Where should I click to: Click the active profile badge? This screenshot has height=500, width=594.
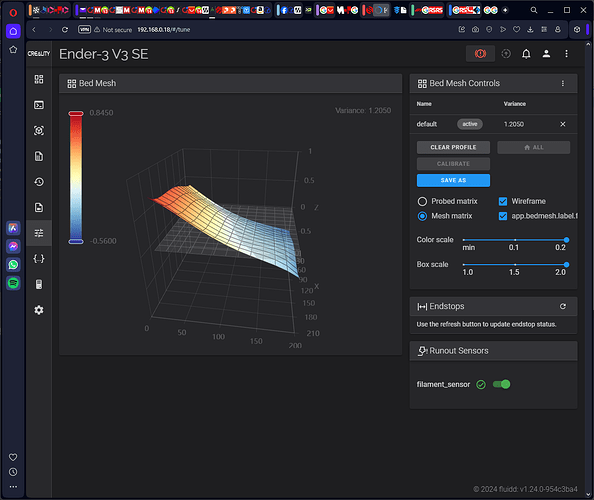[469, 124]
